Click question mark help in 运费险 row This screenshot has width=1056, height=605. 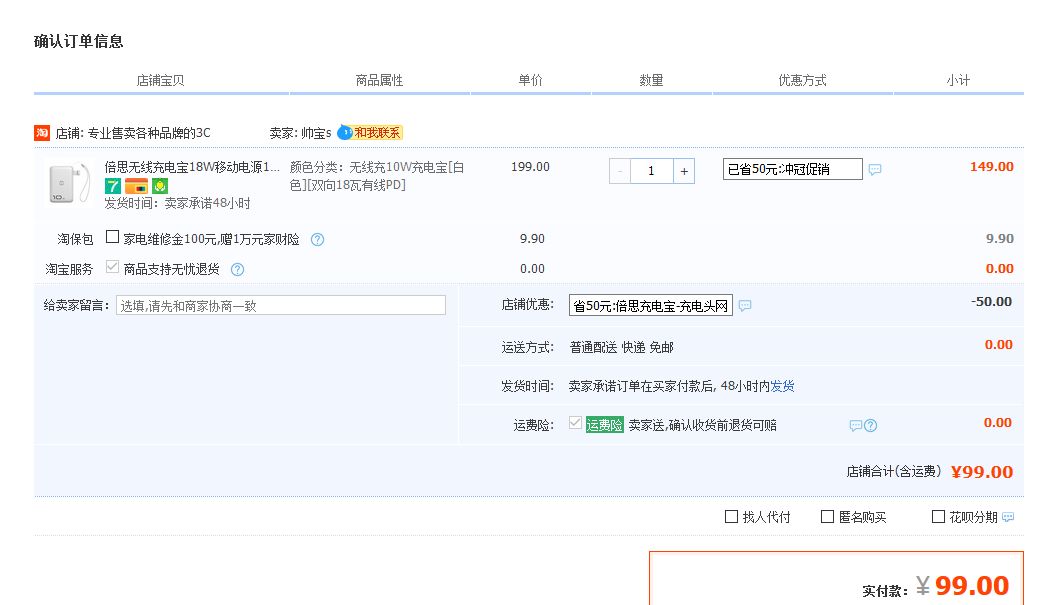[x=870, y=426]
